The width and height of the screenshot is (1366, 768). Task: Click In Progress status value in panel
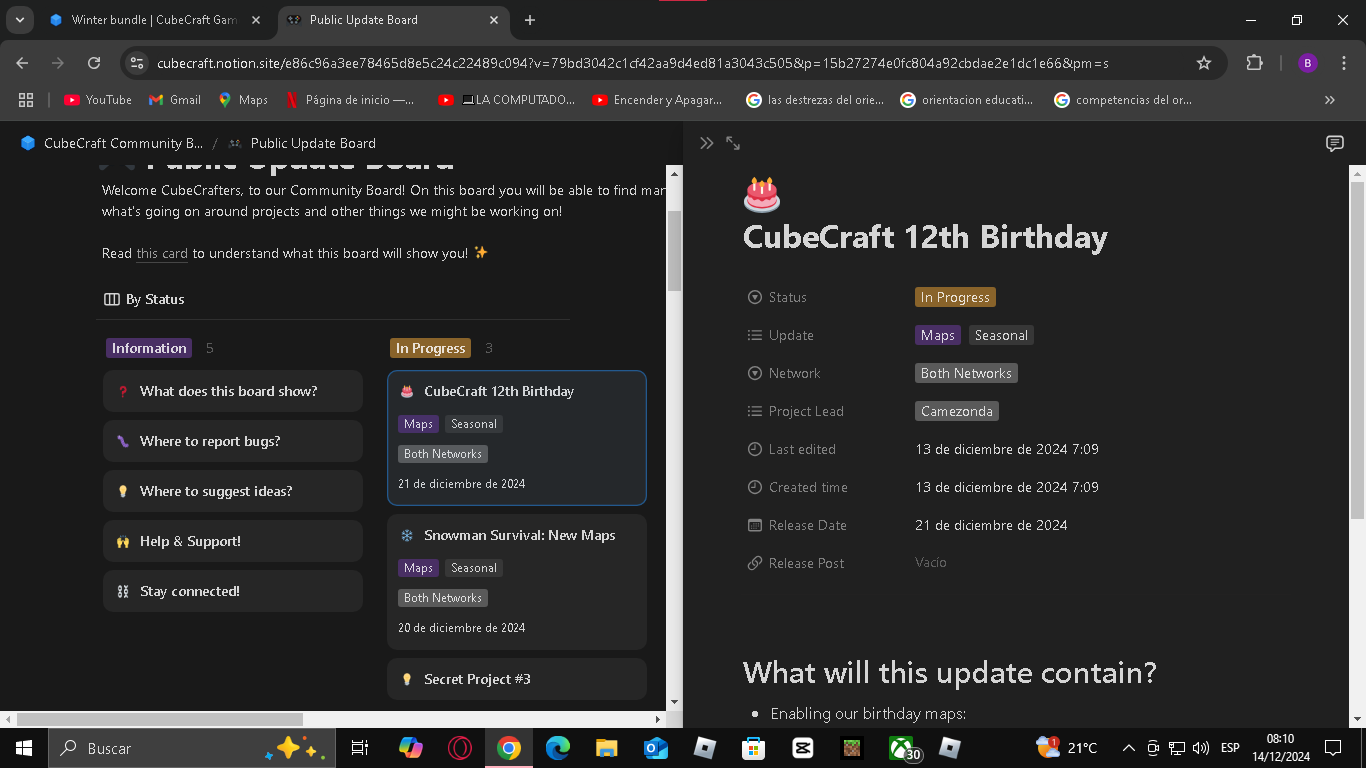coord(955,297)
